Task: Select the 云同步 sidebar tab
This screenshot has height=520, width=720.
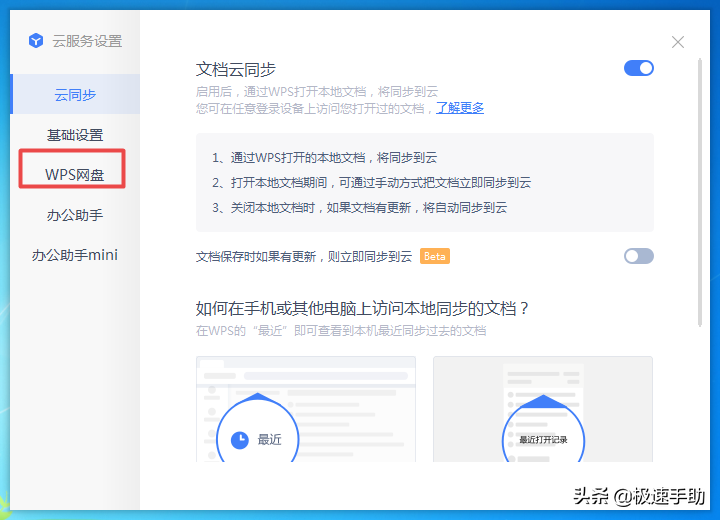Action: pos(75,94)
